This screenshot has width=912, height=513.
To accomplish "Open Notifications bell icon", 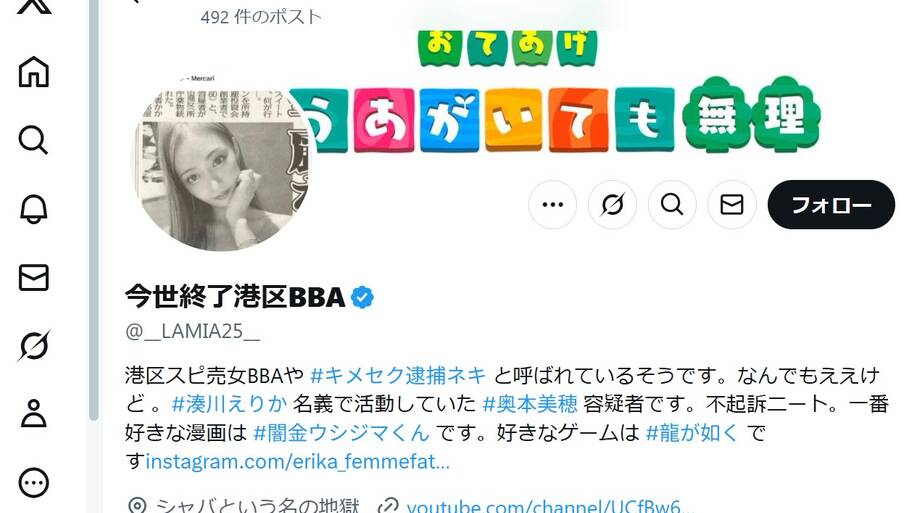I will [34, 209].
